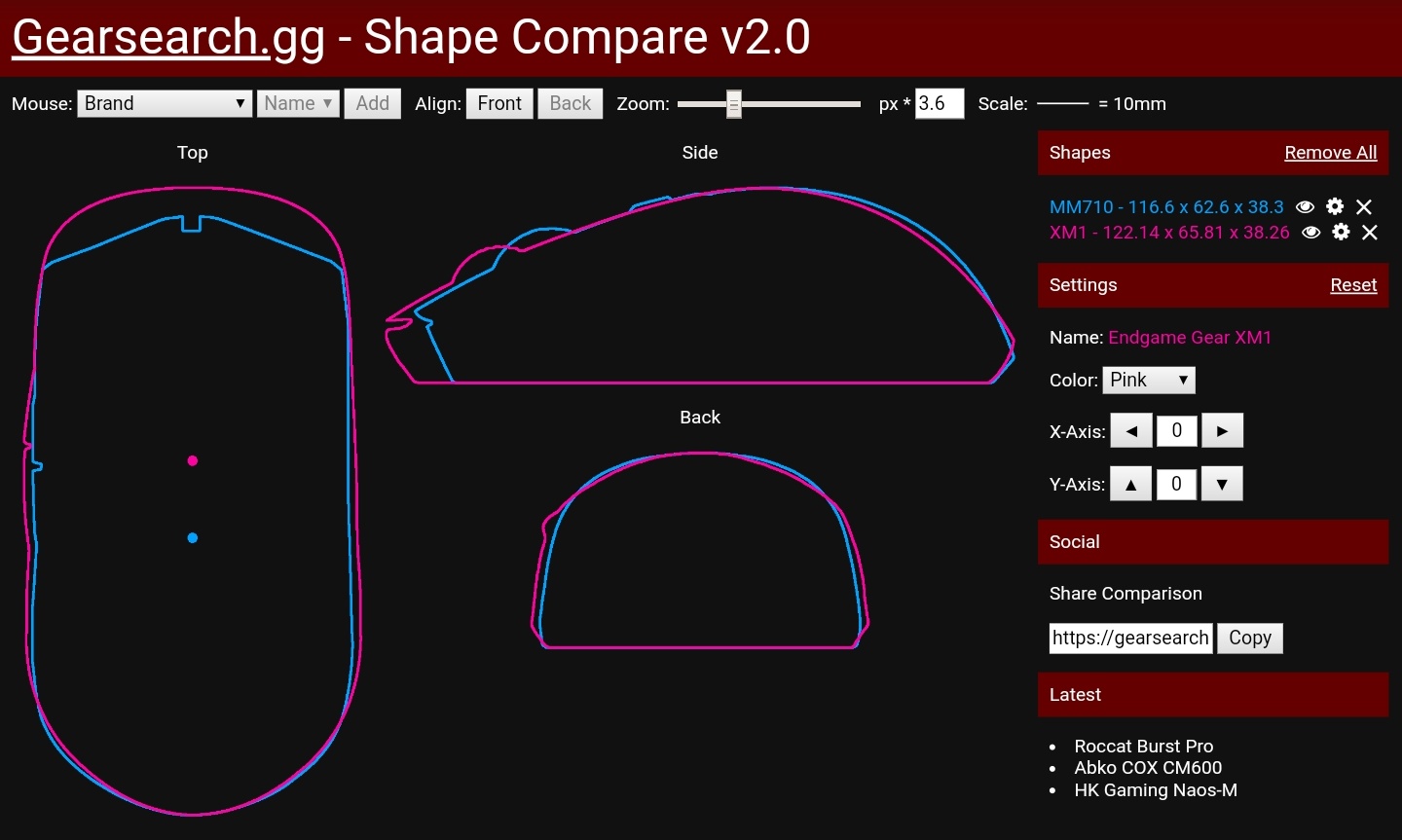Change the XM1 color from Pink
Viewport: 1402px width, 840px height.
tap(1149, 380)
